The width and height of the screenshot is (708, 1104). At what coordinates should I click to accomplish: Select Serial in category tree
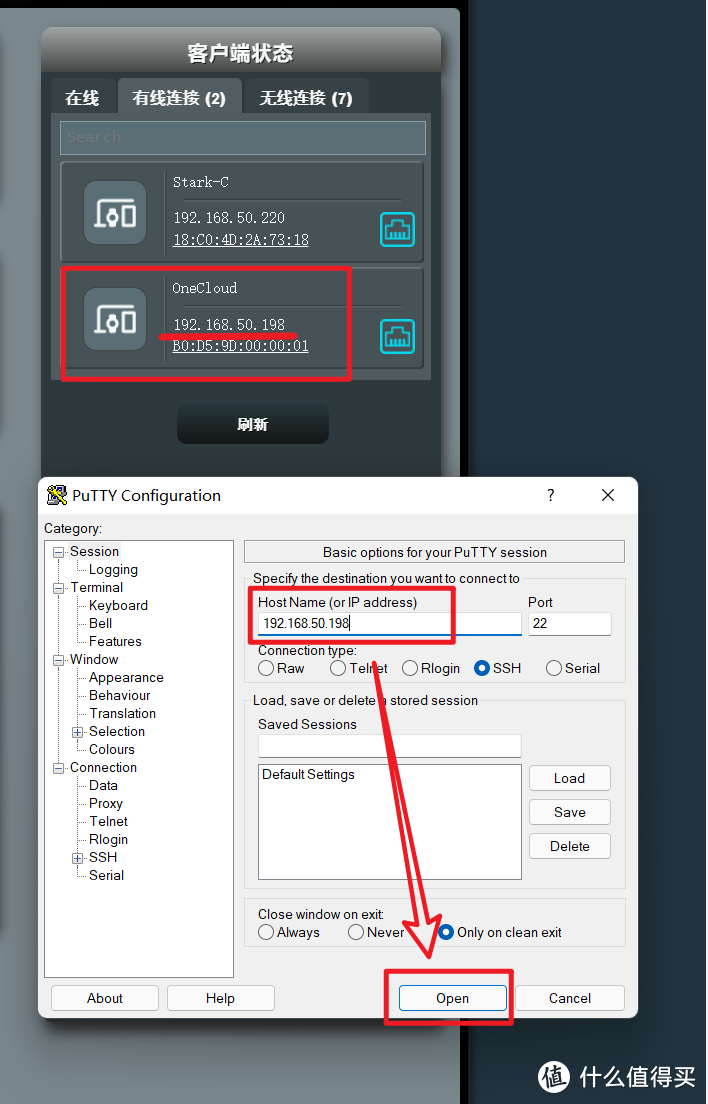(x=106, y=875)
